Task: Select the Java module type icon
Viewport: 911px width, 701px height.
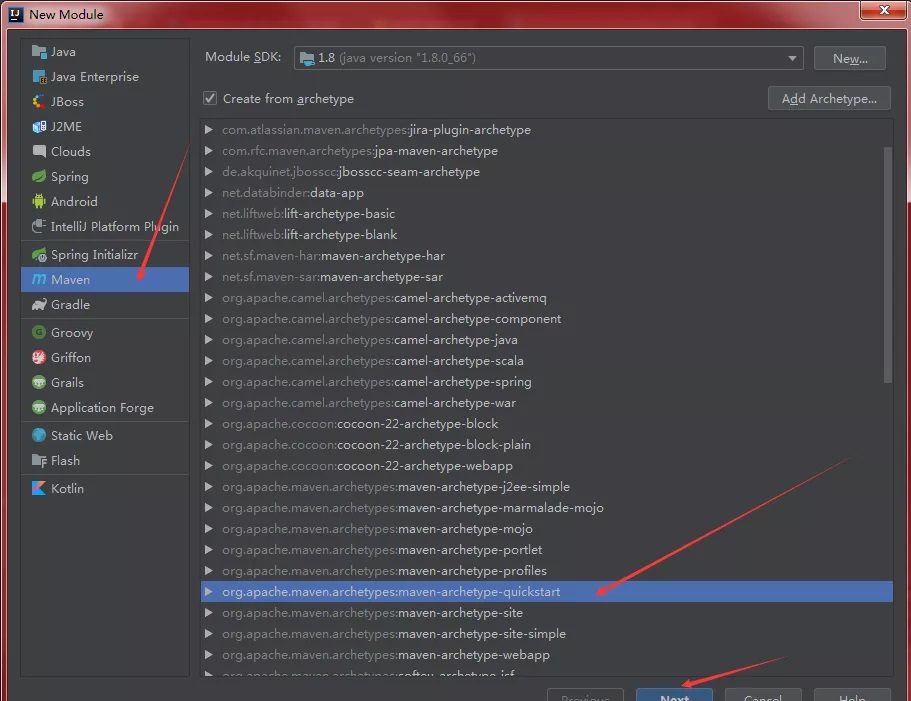Action: pyautogui.click(x=39, y=52)
